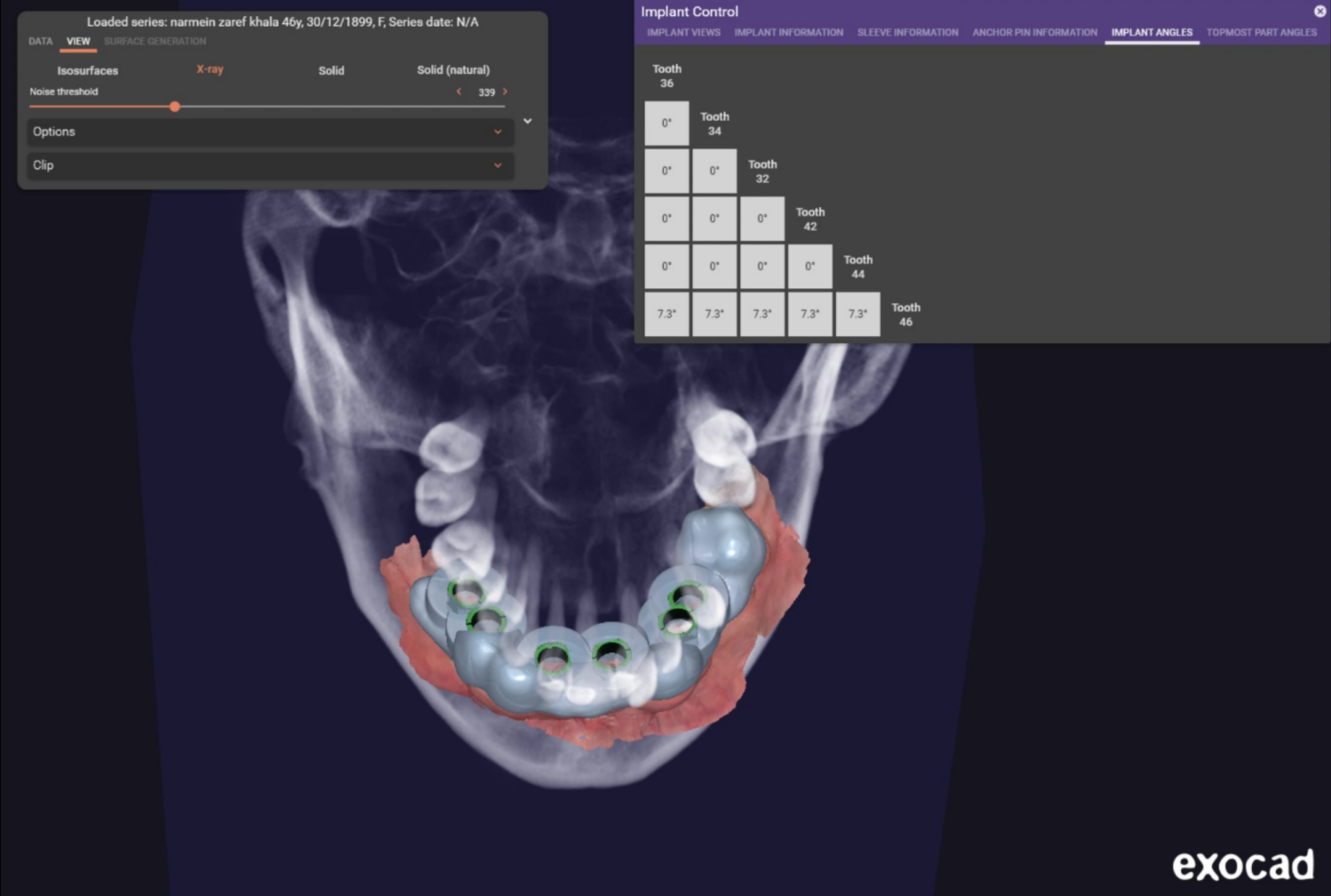Reselect the X-ray rendering dropdown option
The width and height of the screenshot is (1331, 896).
point(209,69)
